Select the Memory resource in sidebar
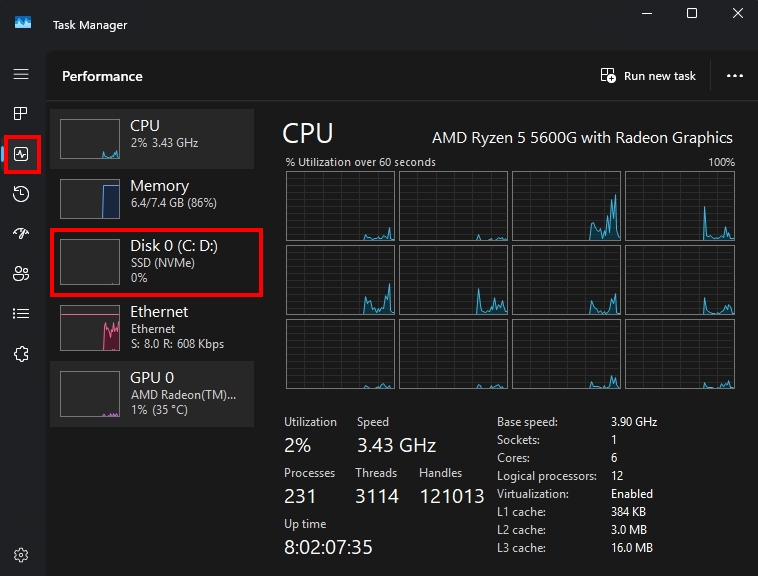The width and height of the screenshot is (758, 576). [152, 199]
